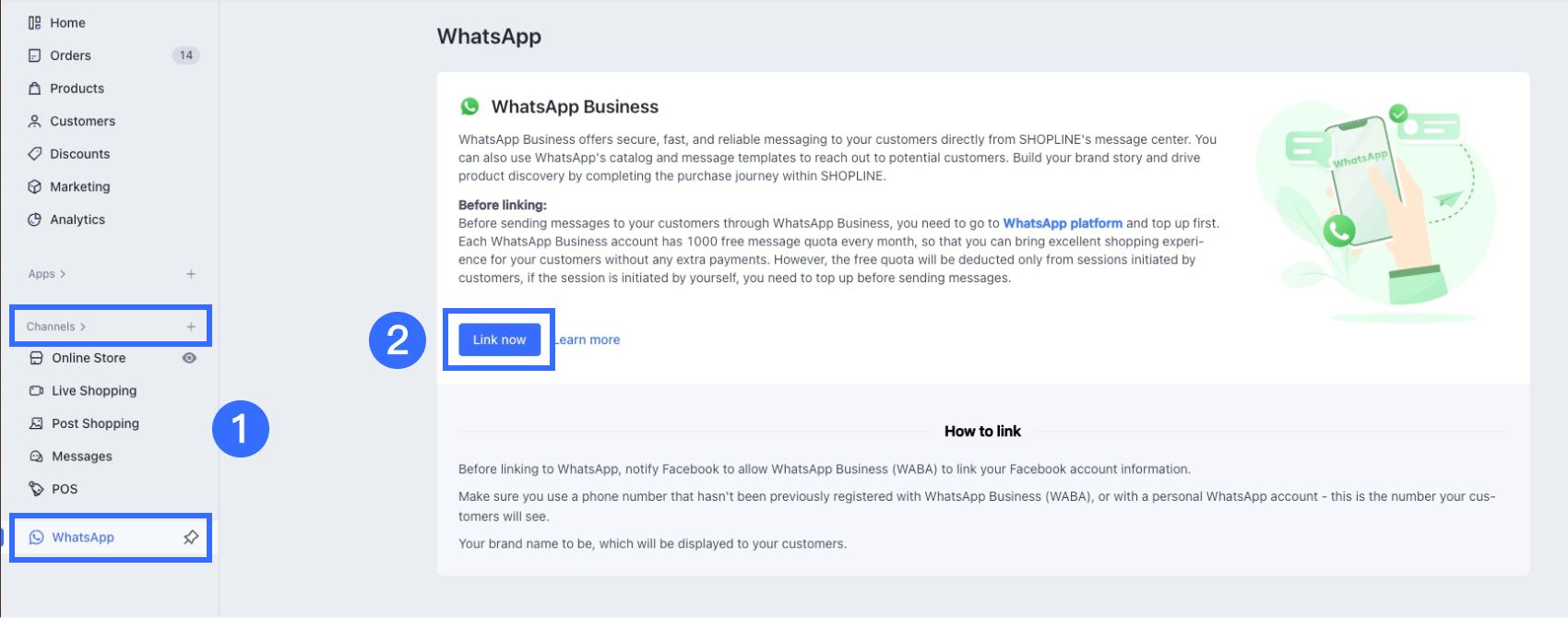Click the Link now button
Viewport: 1568px width, 618px height.
(x=499, y=339)
